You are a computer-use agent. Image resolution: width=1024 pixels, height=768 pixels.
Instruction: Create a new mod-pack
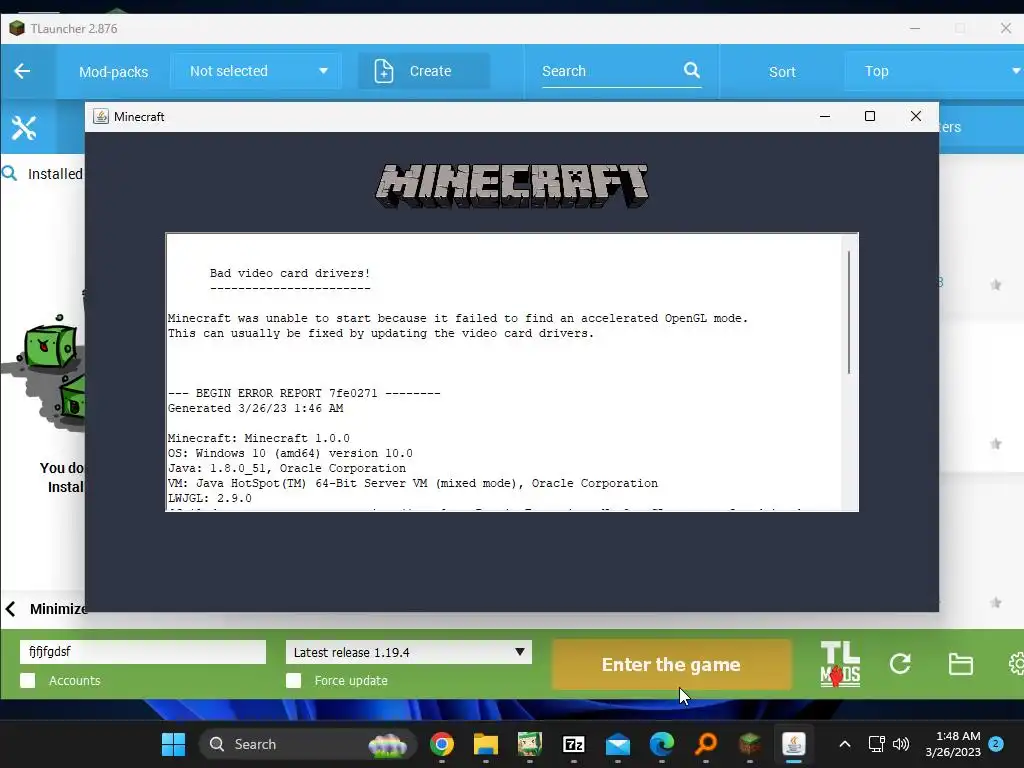pyautogui.click(x=424, y=71)
